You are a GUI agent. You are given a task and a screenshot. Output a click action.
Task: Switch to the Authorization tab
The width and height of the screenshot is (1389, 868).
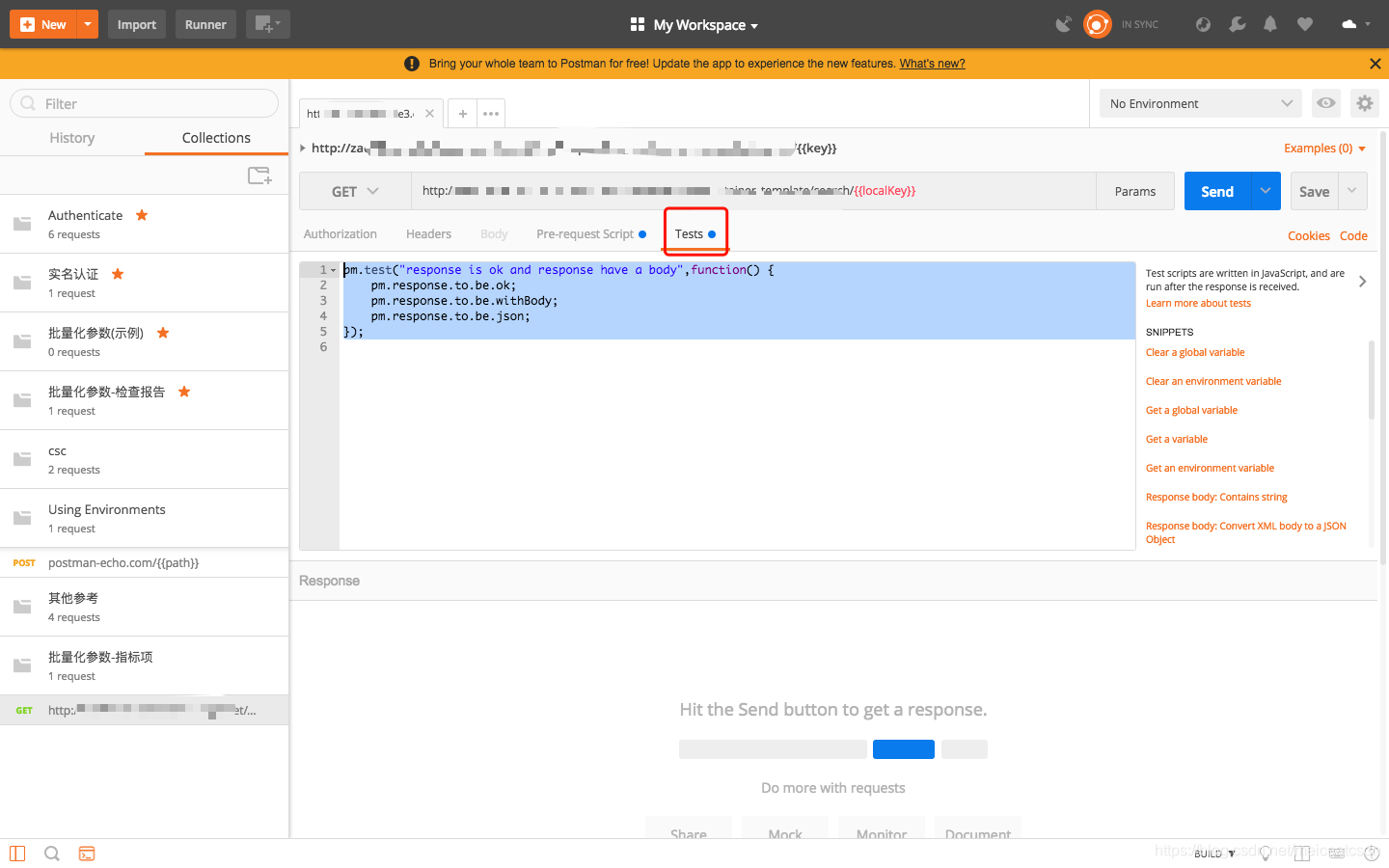click(340, 234)
